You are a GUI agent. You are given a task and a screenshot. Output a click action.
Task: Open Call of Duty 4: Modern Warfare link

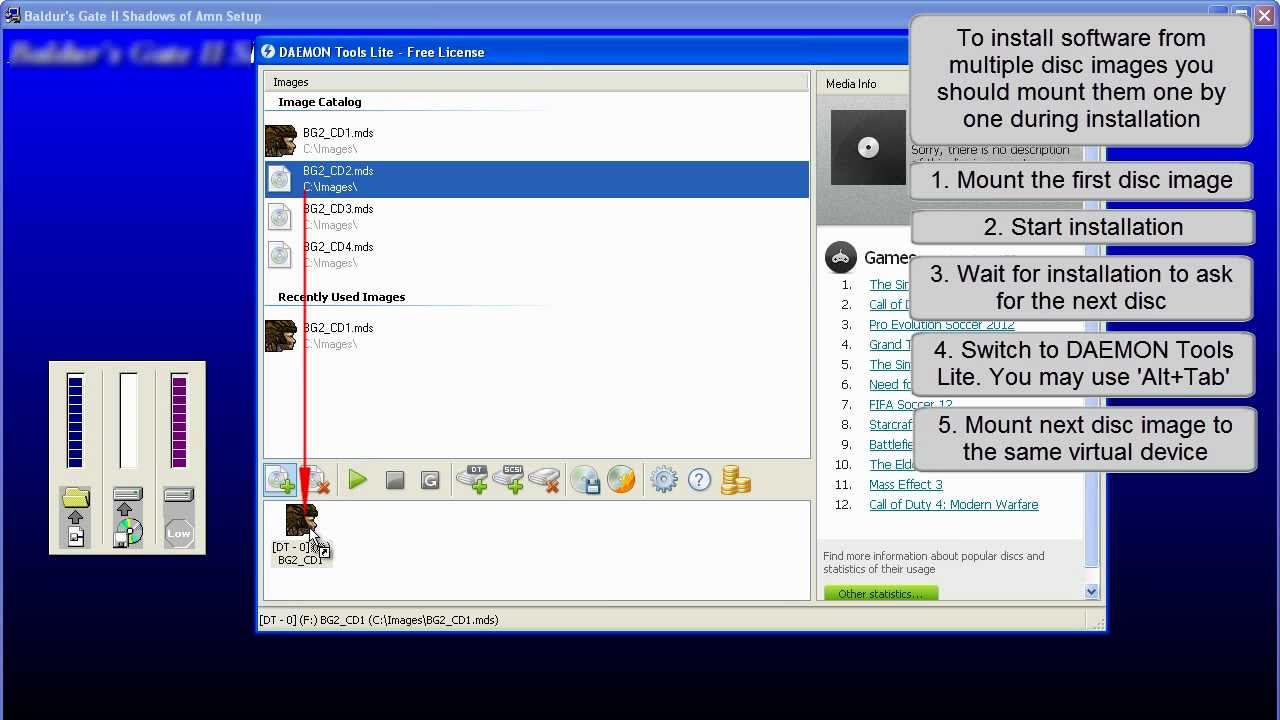tap(954, 505)
